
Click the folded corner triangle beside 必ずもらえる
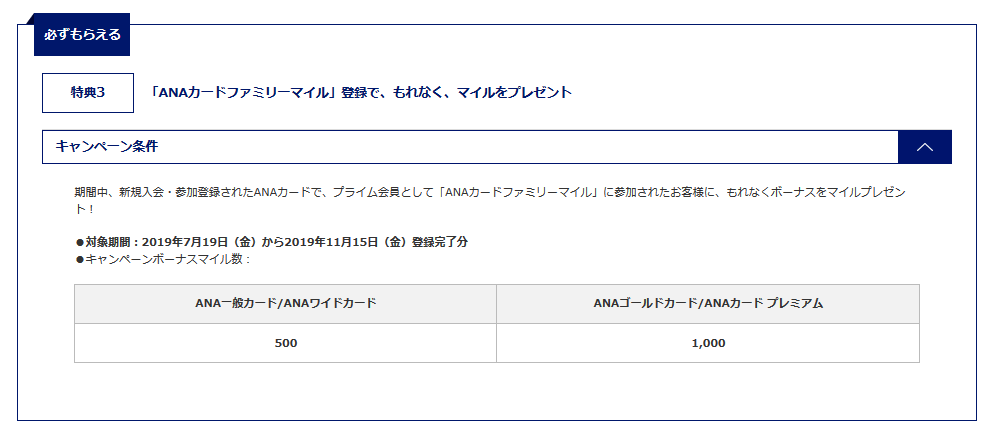[x=28, y=19]
